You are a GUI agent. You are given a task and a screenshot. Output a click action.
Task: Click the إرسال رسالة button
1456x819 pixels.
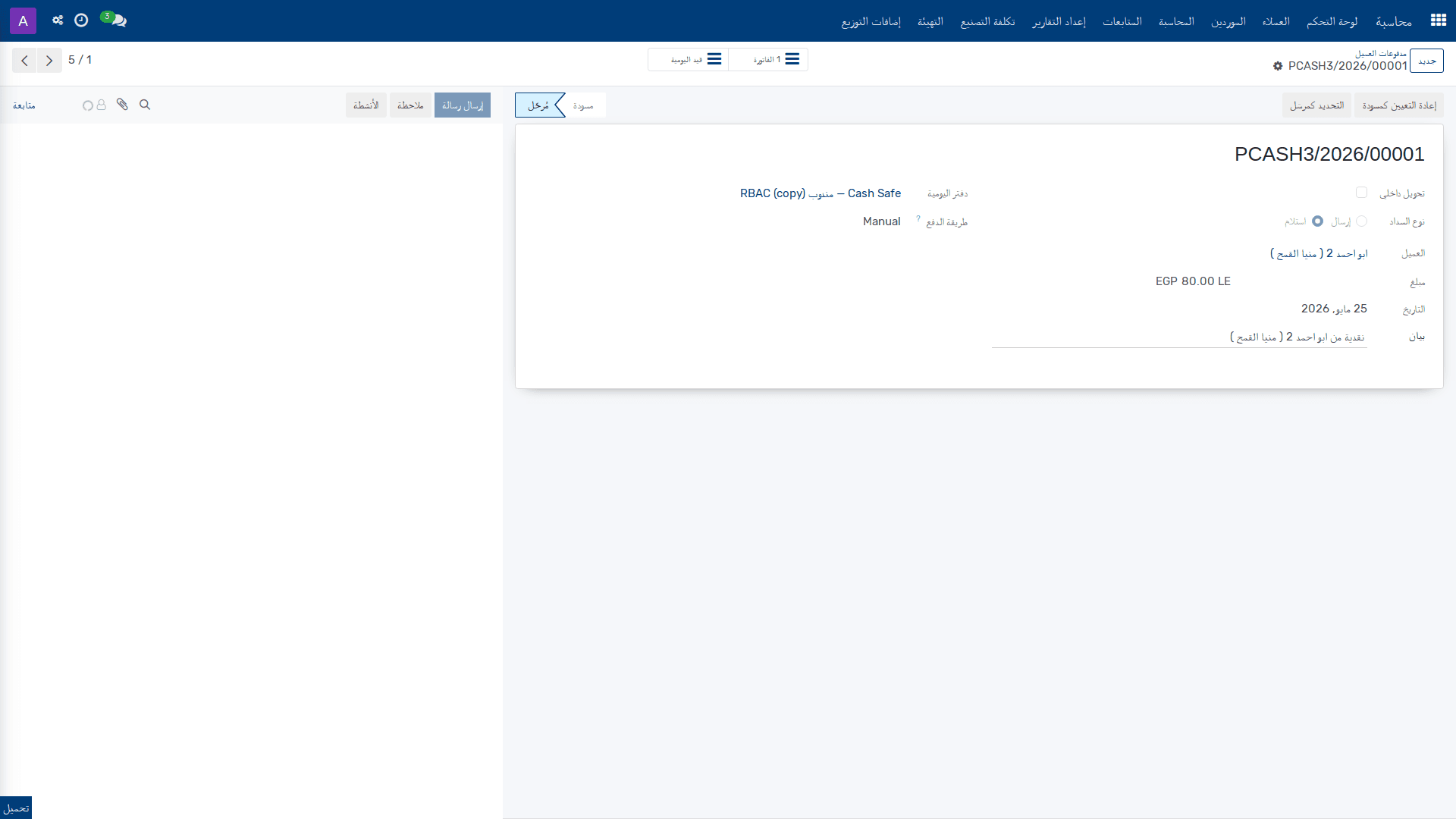463,105
